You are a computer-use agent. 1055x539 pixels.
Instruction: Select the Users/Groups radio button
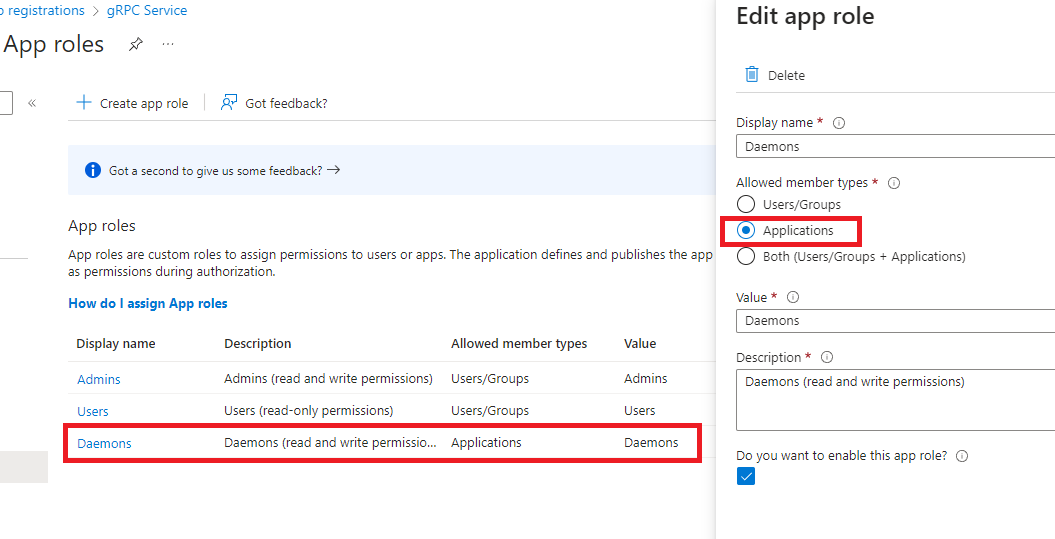coord(746,204)
